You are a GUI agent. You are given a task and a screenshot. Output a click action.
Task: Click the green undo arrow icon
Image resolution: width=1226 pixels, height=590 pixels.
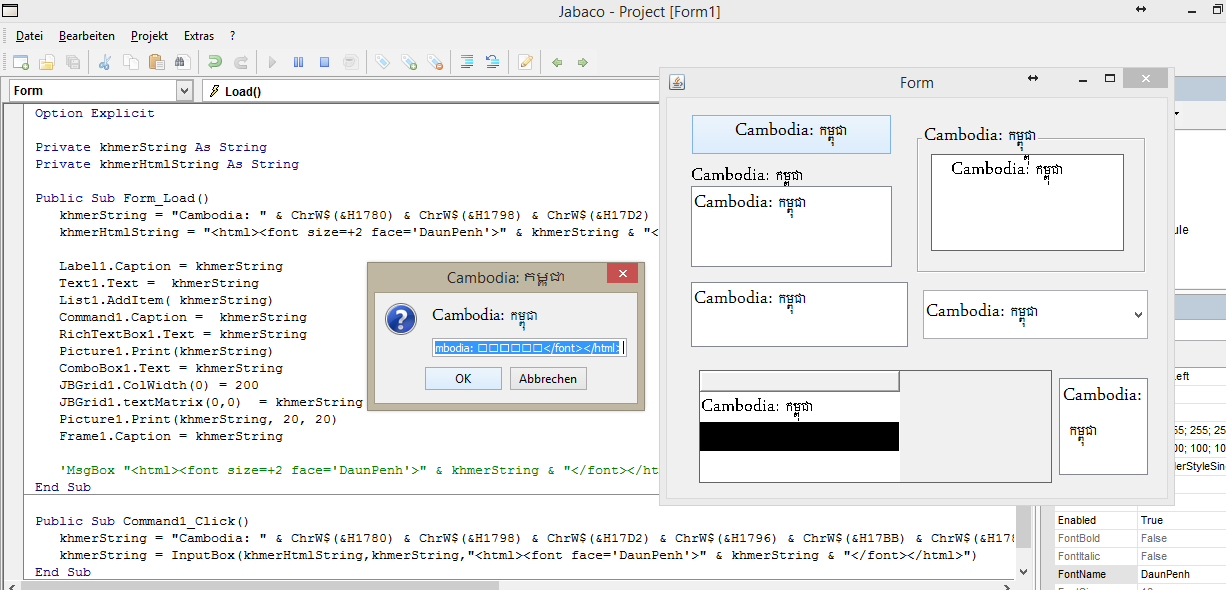(x=214, y=62)
